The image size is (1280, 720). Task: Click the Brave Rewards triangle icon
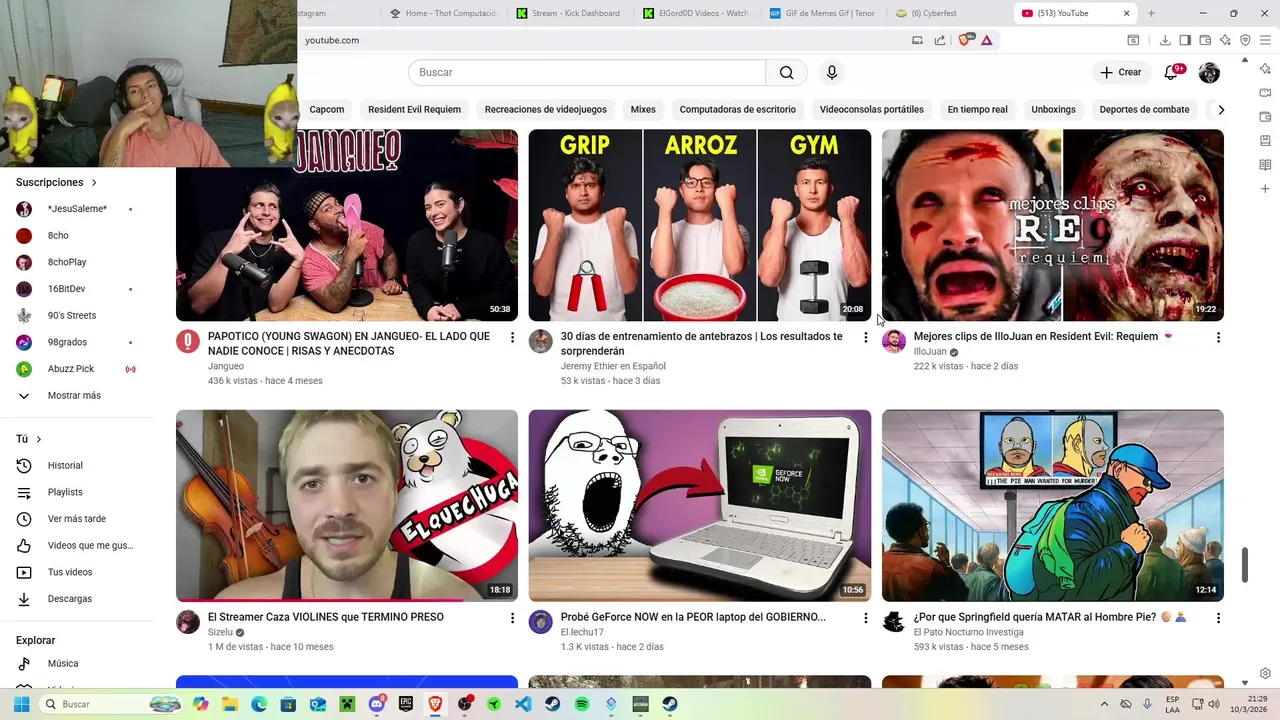click(986, 40)
